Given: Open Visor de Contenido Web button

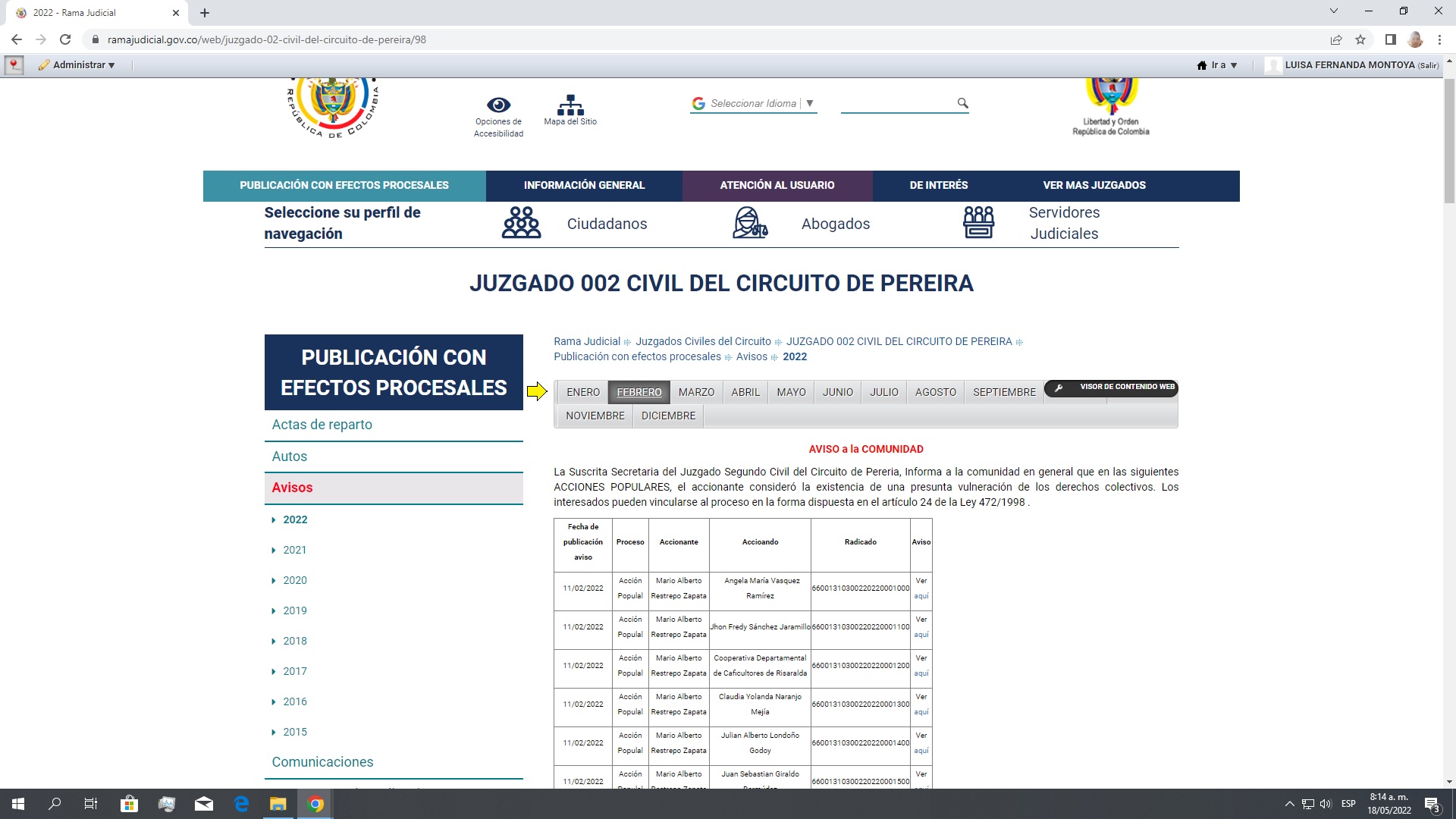Looking at the screenshot, I should click(1111, 387).
